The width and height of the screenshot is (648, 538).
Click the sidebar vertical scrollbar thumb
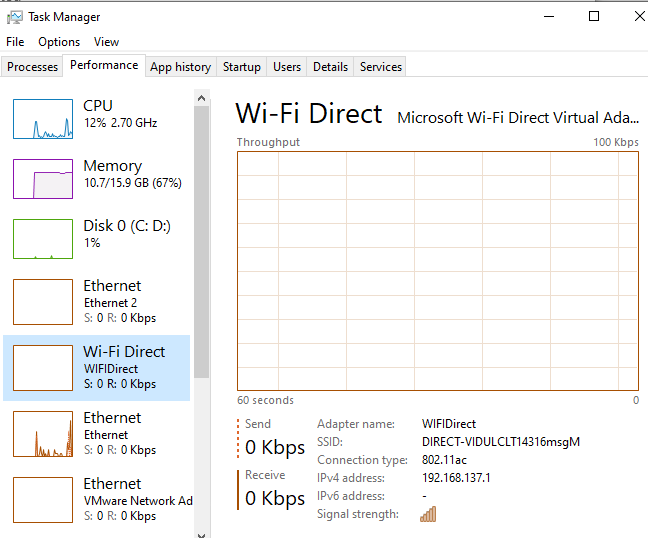point(202,242)
